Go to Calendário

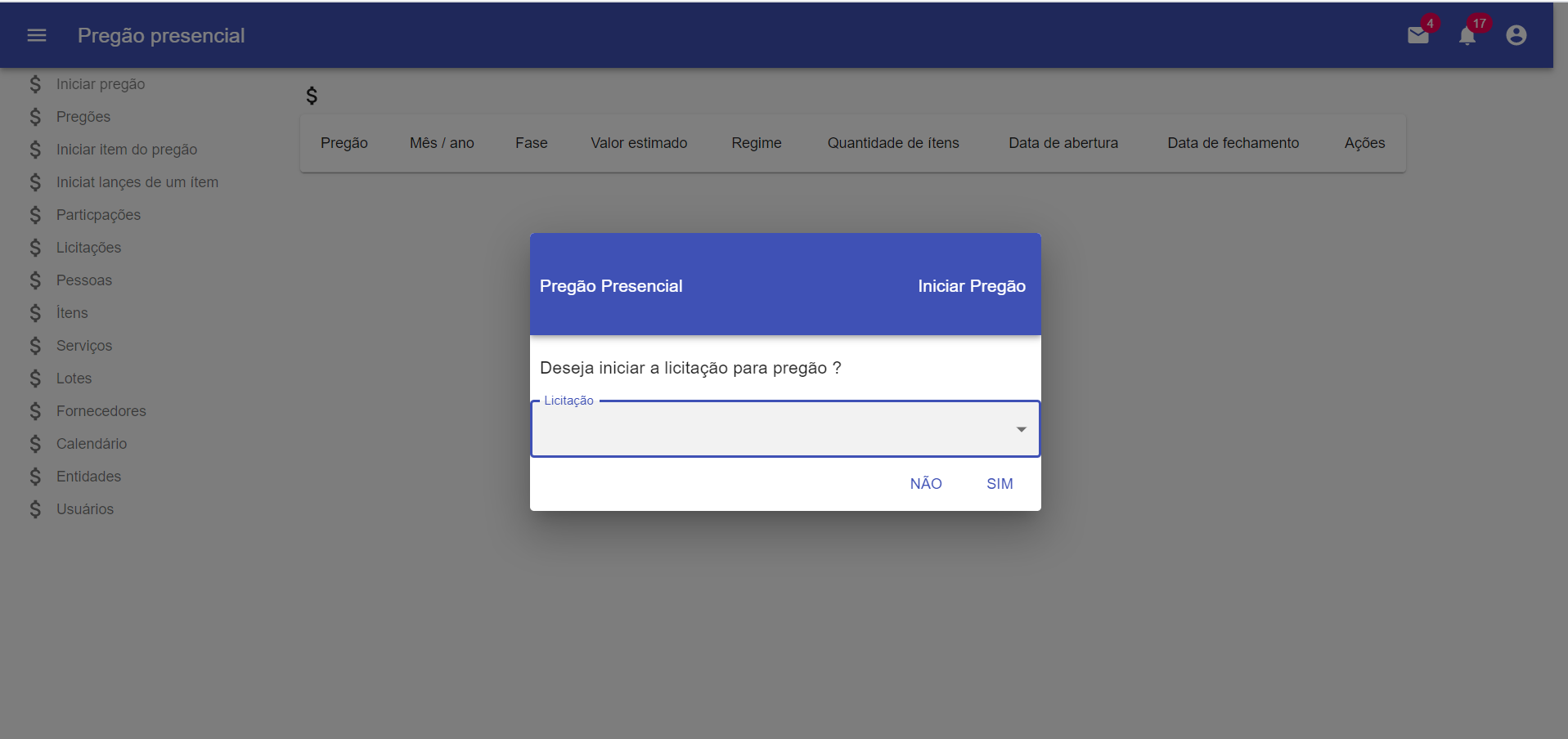point(92,444)
